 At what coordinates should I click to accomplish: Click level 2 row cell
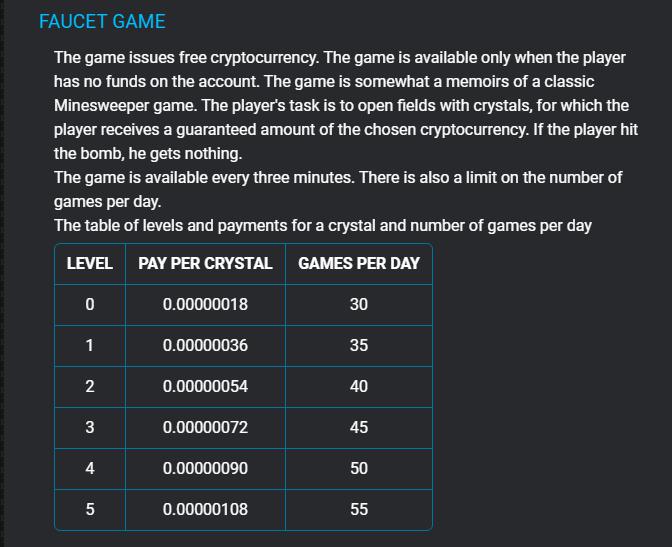point(90,387)
